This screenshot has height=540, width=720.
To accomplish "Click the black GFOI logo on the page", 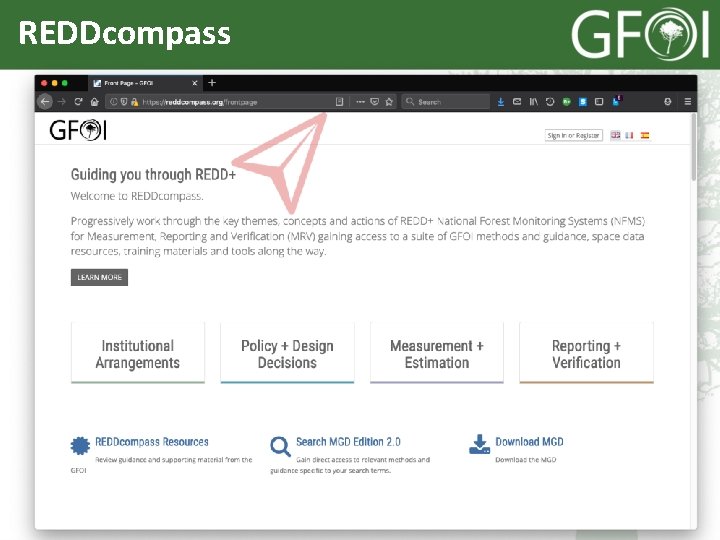I will click(x=78, y=130).
